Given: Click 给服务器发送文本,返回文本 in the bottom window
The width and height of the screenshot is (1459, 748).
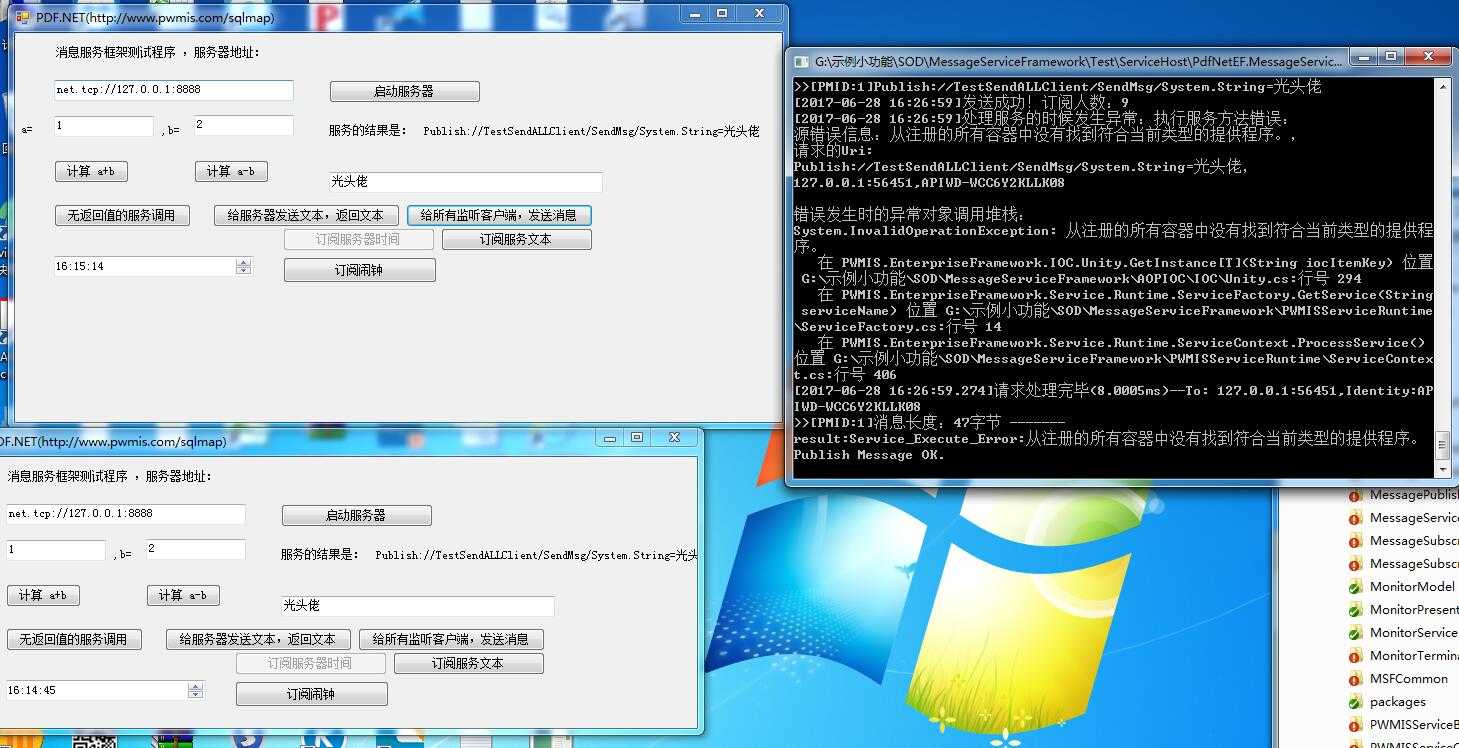Looking at the screenshot, I should 258,639.
